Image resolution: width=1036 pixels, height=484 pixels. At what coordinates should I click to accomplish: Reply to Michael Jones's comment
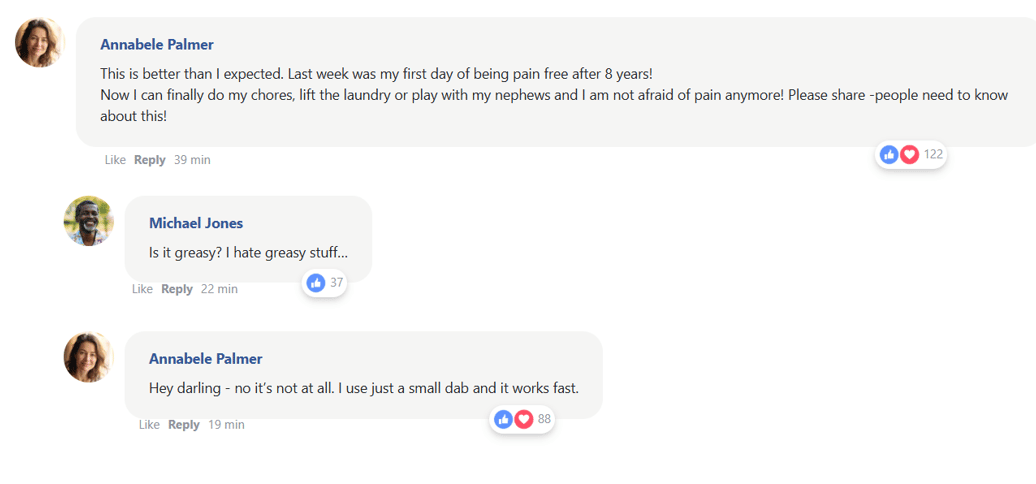click(177, 289)
